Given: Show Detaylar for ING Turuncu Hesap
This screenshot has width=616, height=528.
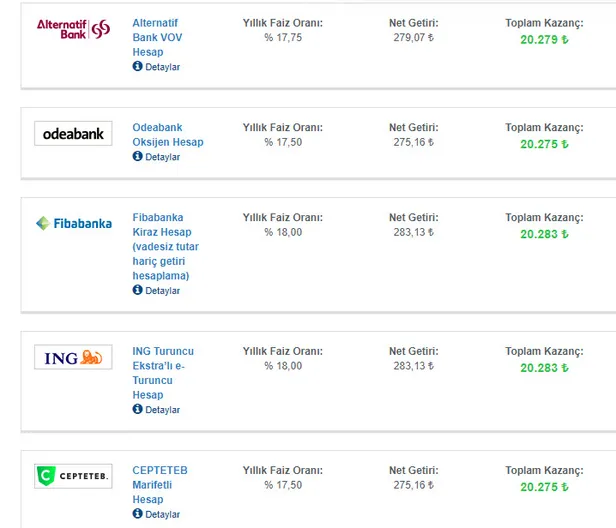Looking at the screenshot, I should pos(162,410).
